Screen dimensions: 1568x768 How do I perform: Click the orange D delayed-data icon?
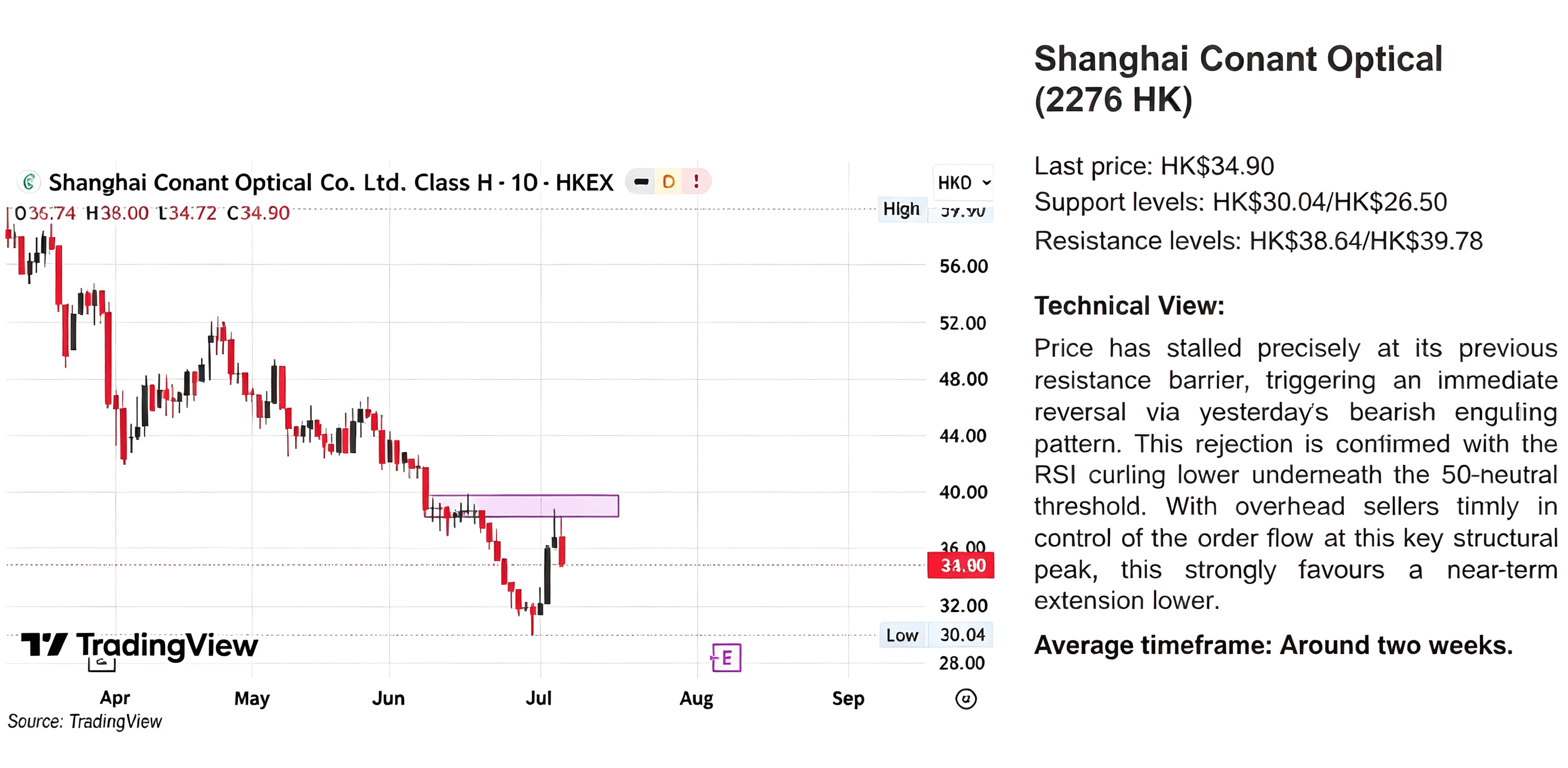(x=668, y=181)
